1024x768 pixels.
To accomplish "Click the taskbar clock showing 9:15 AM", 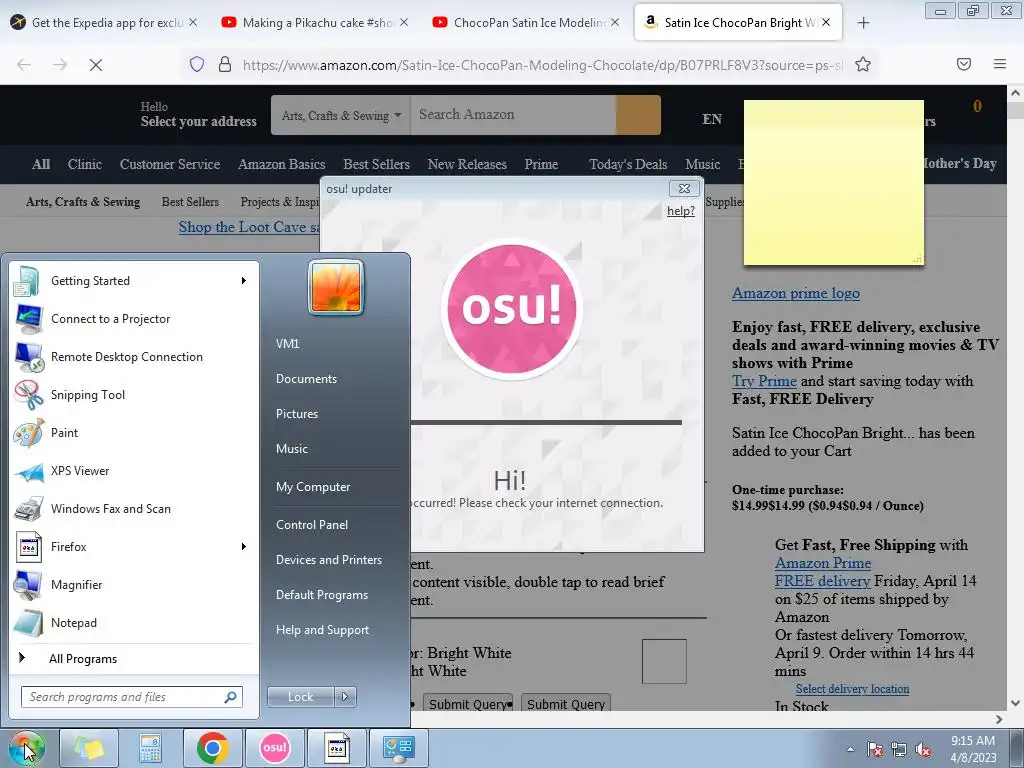I will pyautogui.click(x=973, y=749).
